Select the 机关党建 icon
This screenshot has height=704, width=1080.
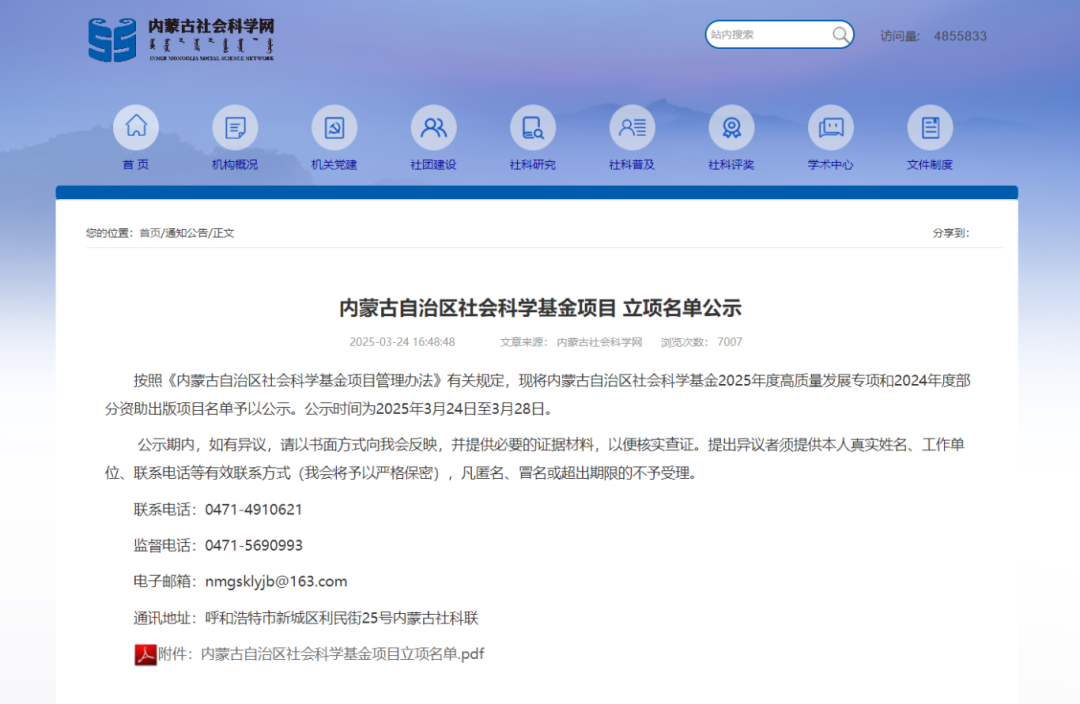(x=334, y=128)
